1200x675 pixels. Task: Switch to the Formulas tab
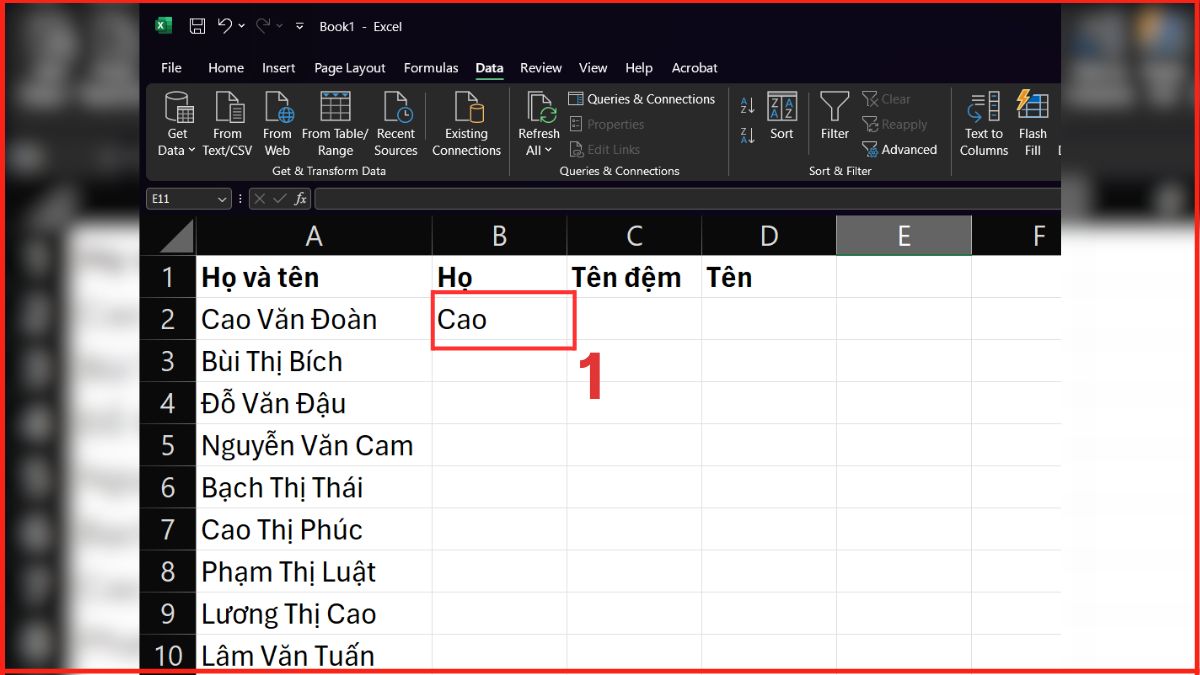(x=431, y=68)
